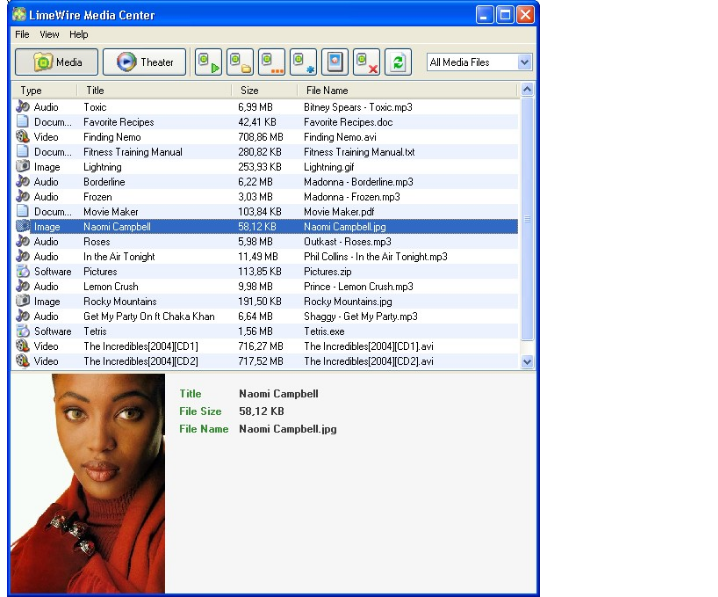Switch to the Theater view

144,62
